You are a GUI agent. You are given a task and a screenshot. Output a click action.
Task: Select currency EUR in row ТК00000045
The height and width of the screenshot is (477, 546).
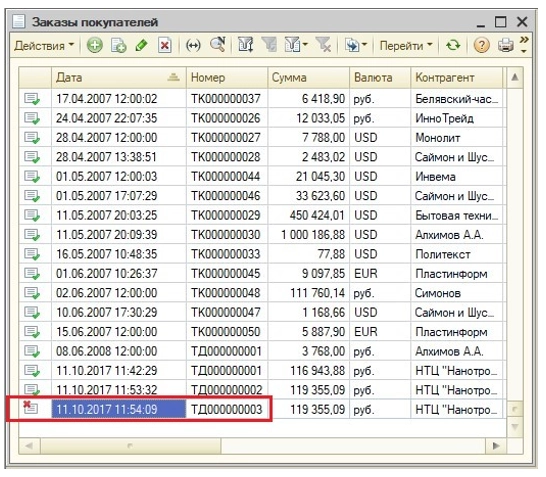coord(380,274)
